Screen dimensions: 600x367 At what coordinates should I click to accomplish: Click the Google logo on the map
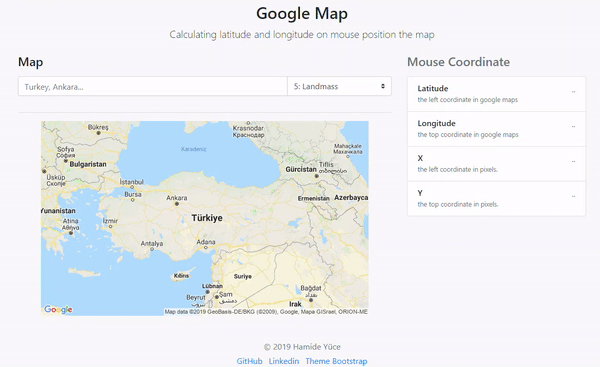pos(58,309)
